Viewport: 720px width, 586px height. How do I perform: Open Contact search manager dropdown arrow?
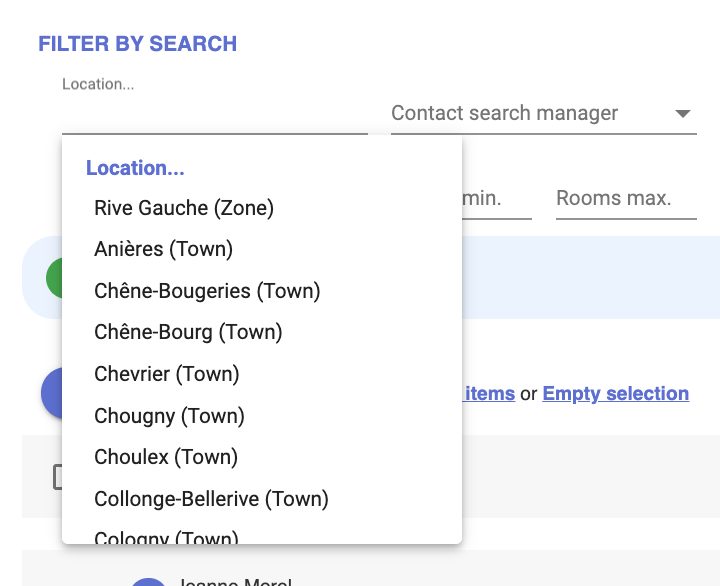pos(683,113)
